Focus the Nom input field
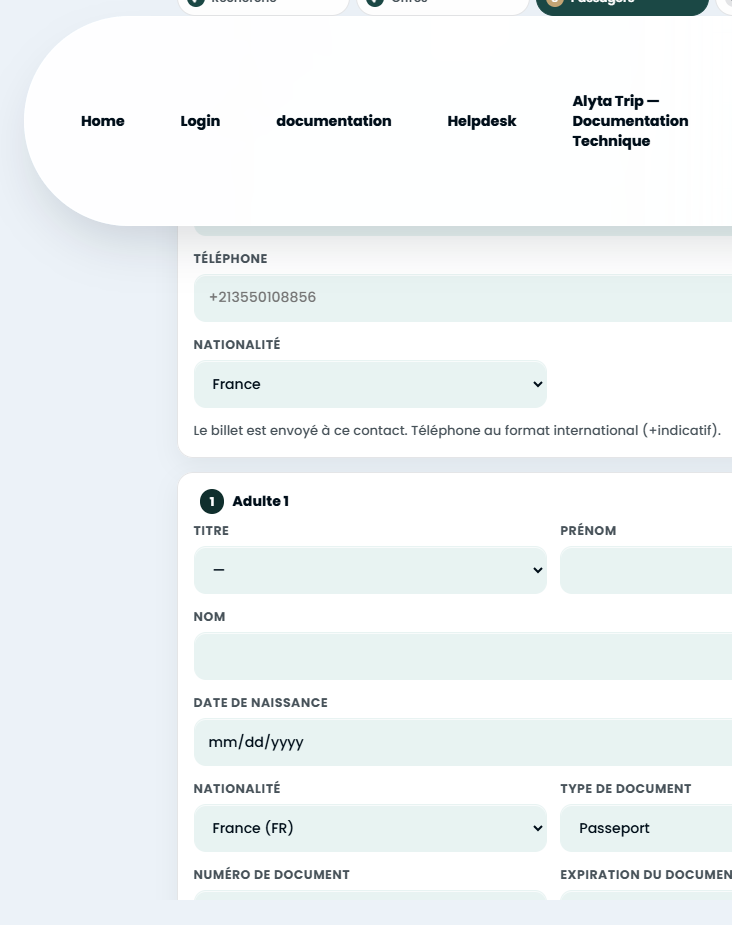Image resolution: width=732 pixels, height=925 pixels. 462,656
